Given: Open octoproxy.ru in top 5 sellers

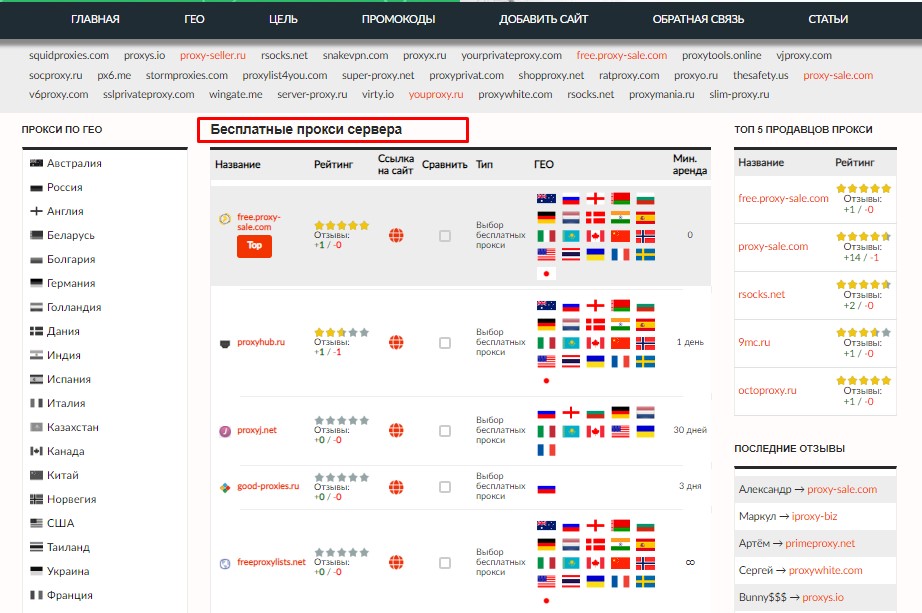Looking at the screenshot, I should (767, 390).
